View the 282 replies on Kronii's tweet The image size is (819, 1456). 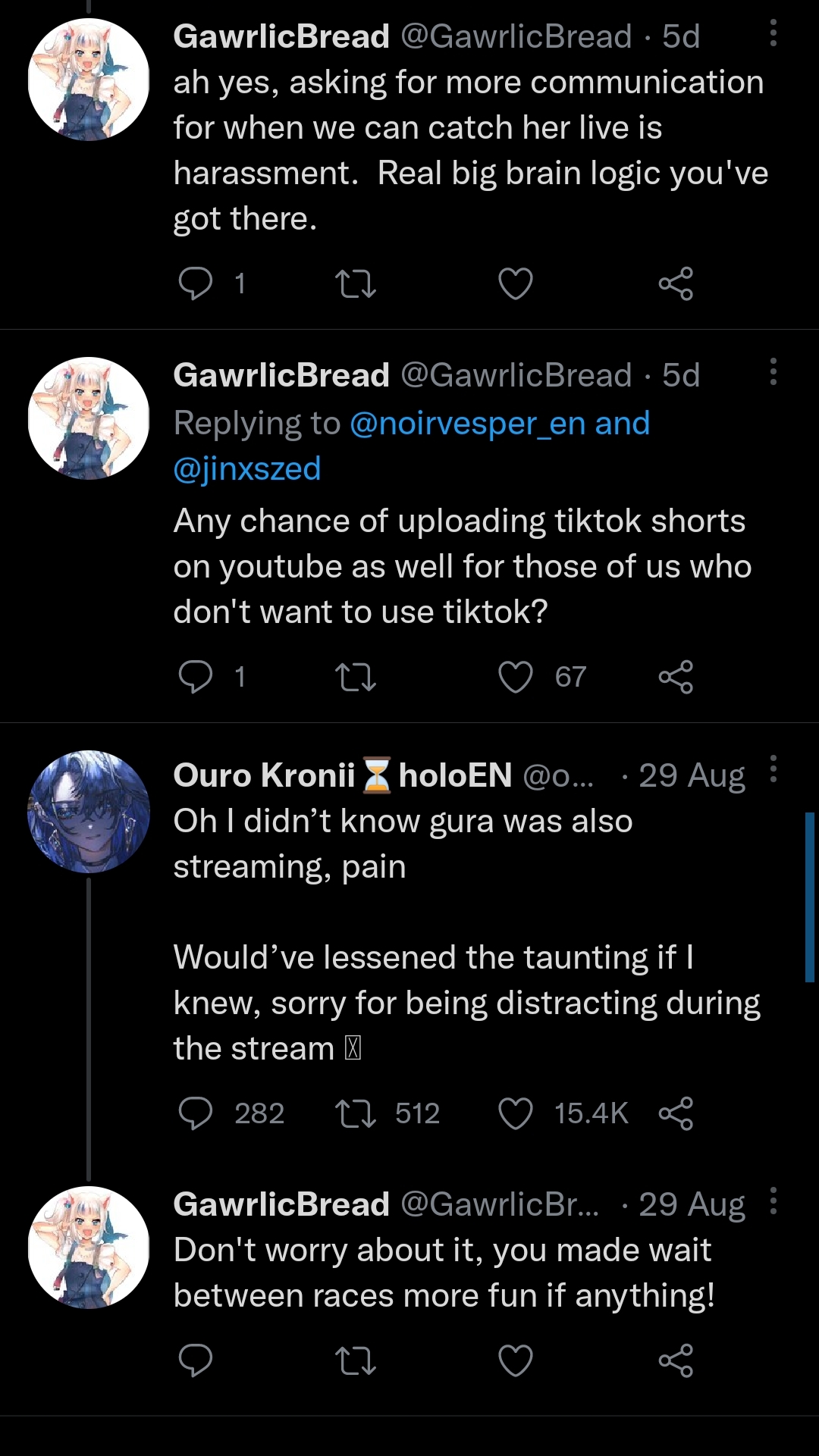pos(196,1113)
